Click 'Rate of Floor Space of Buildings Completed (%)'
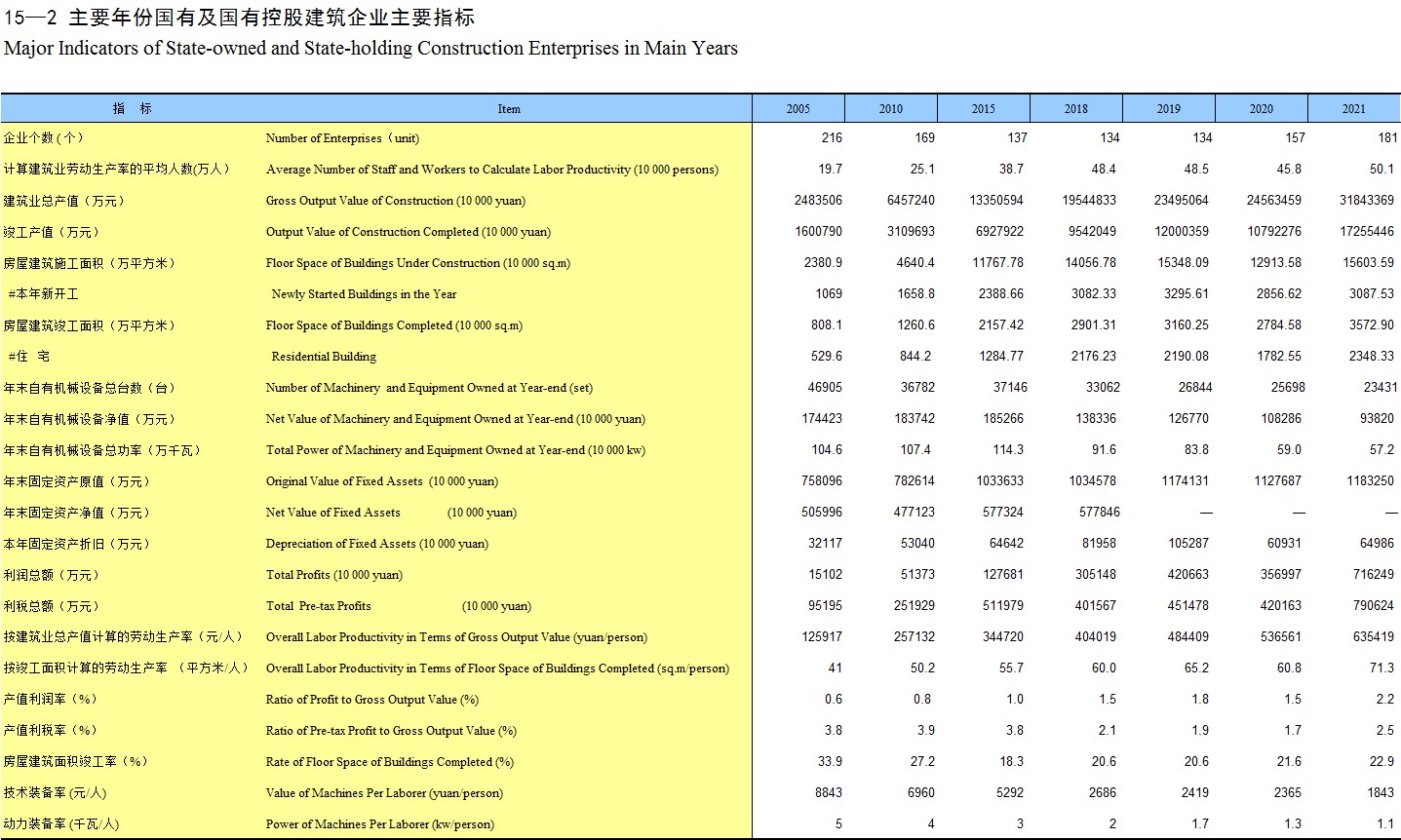This screenshot has width=1401, height=840. click(x=390, y=762)
